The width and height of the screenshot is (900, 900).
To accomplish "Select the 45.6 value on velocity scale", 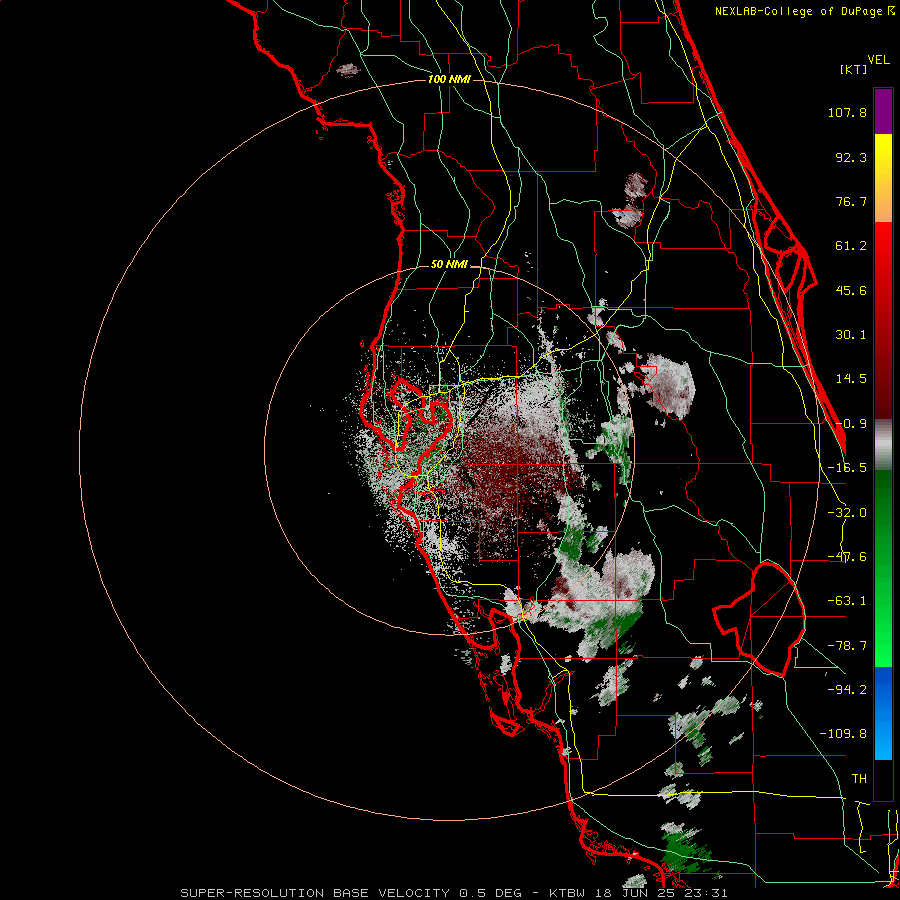I will tap(851, 290).
